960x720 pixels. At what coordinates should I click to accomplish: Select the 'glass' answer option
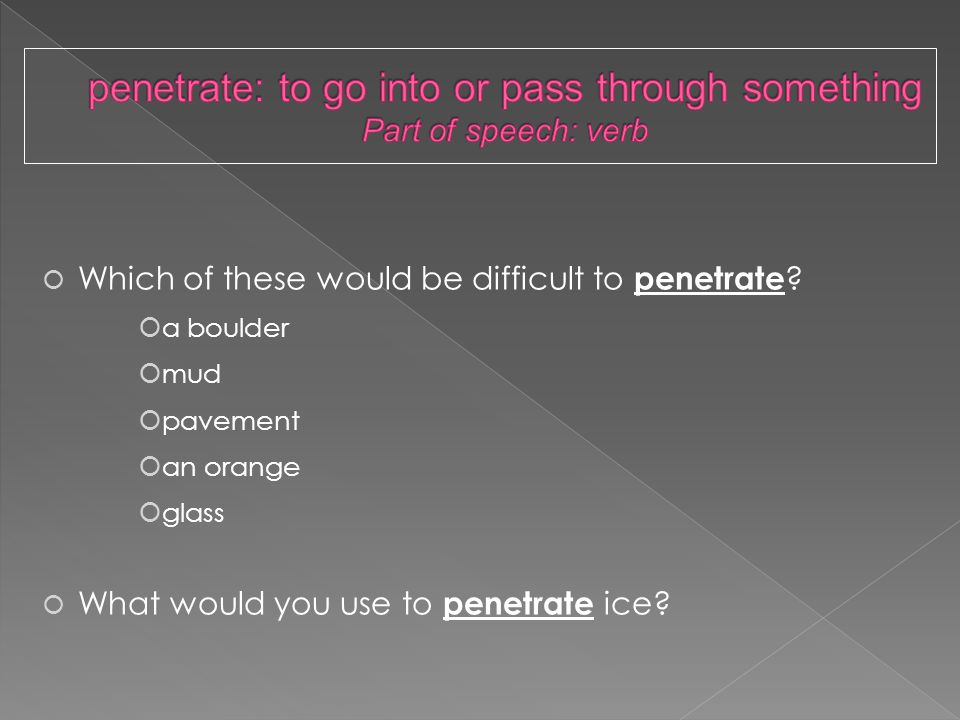pos(193,514)
